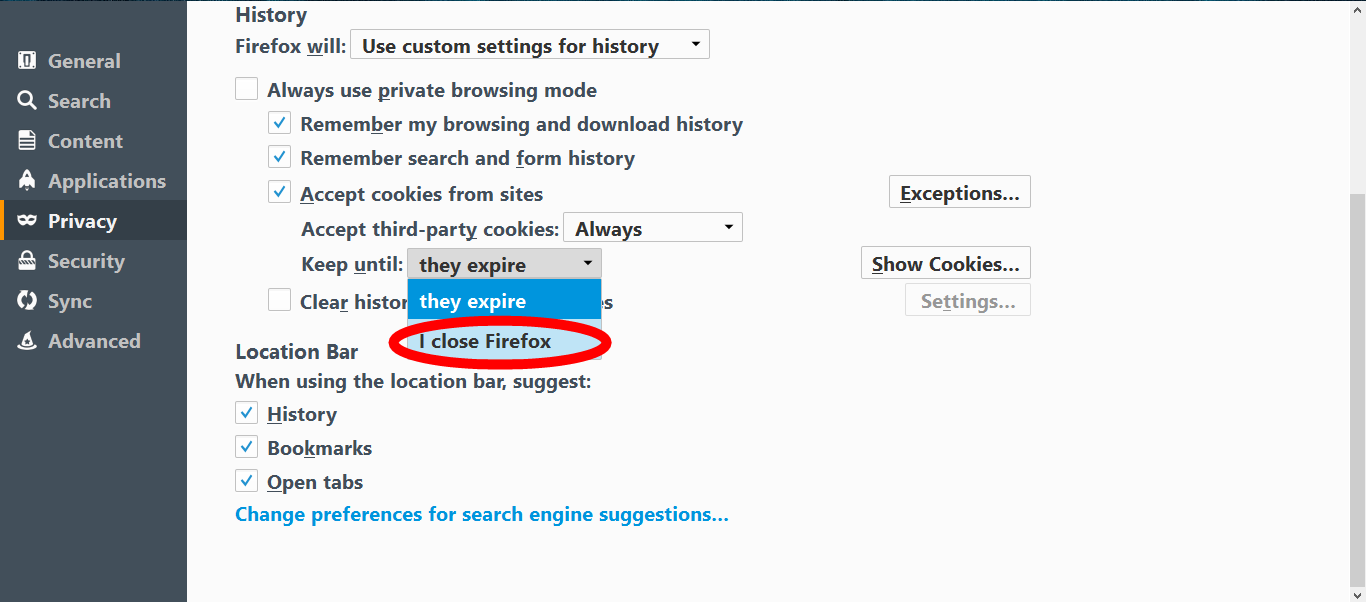Open search engine suggestions preferences link
Screen dimensions: 1366x602
click(482, 515)
